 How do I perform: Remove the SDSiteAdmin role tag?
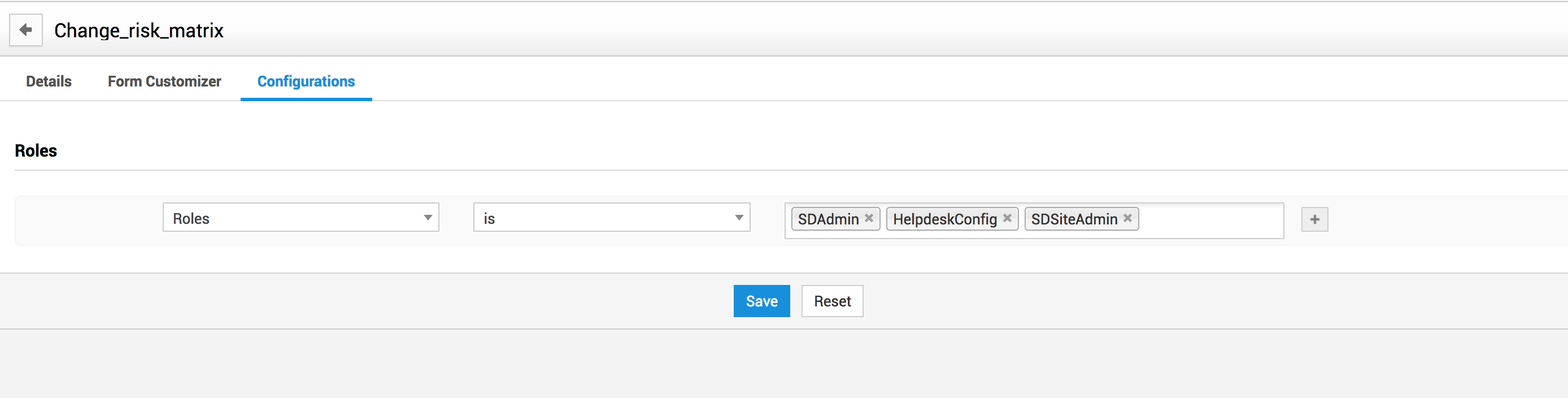pyautogui.click(x=1127, y=218)
